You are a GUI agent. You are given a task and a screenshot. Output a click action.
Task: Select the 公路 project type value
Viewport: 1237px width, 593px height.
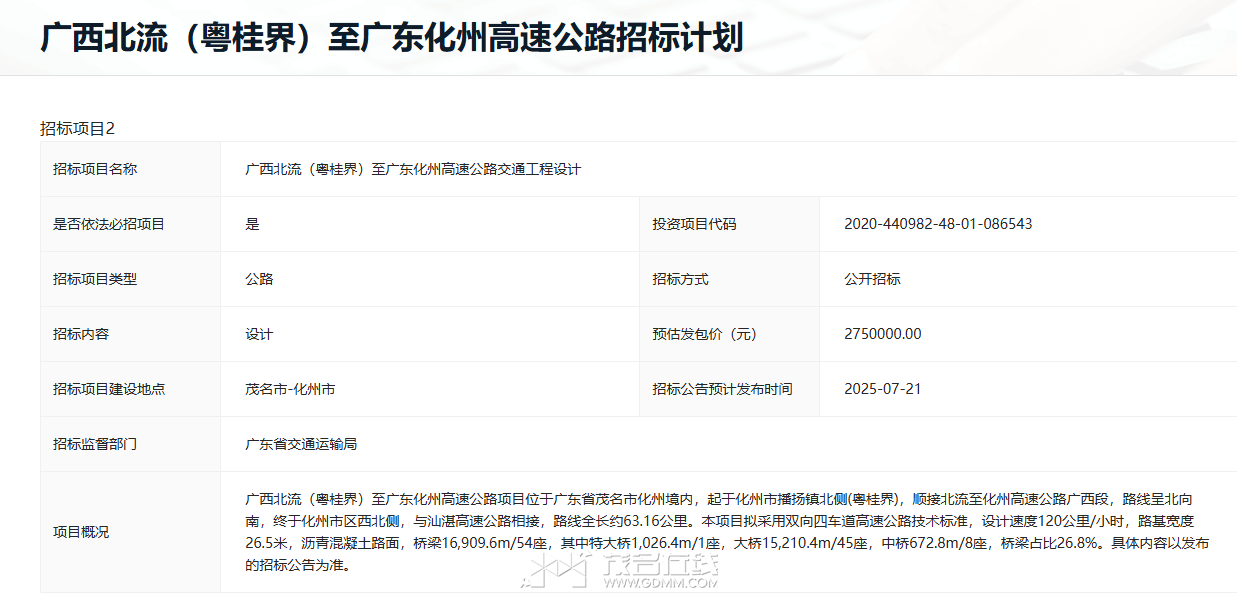tap(259, 279)
